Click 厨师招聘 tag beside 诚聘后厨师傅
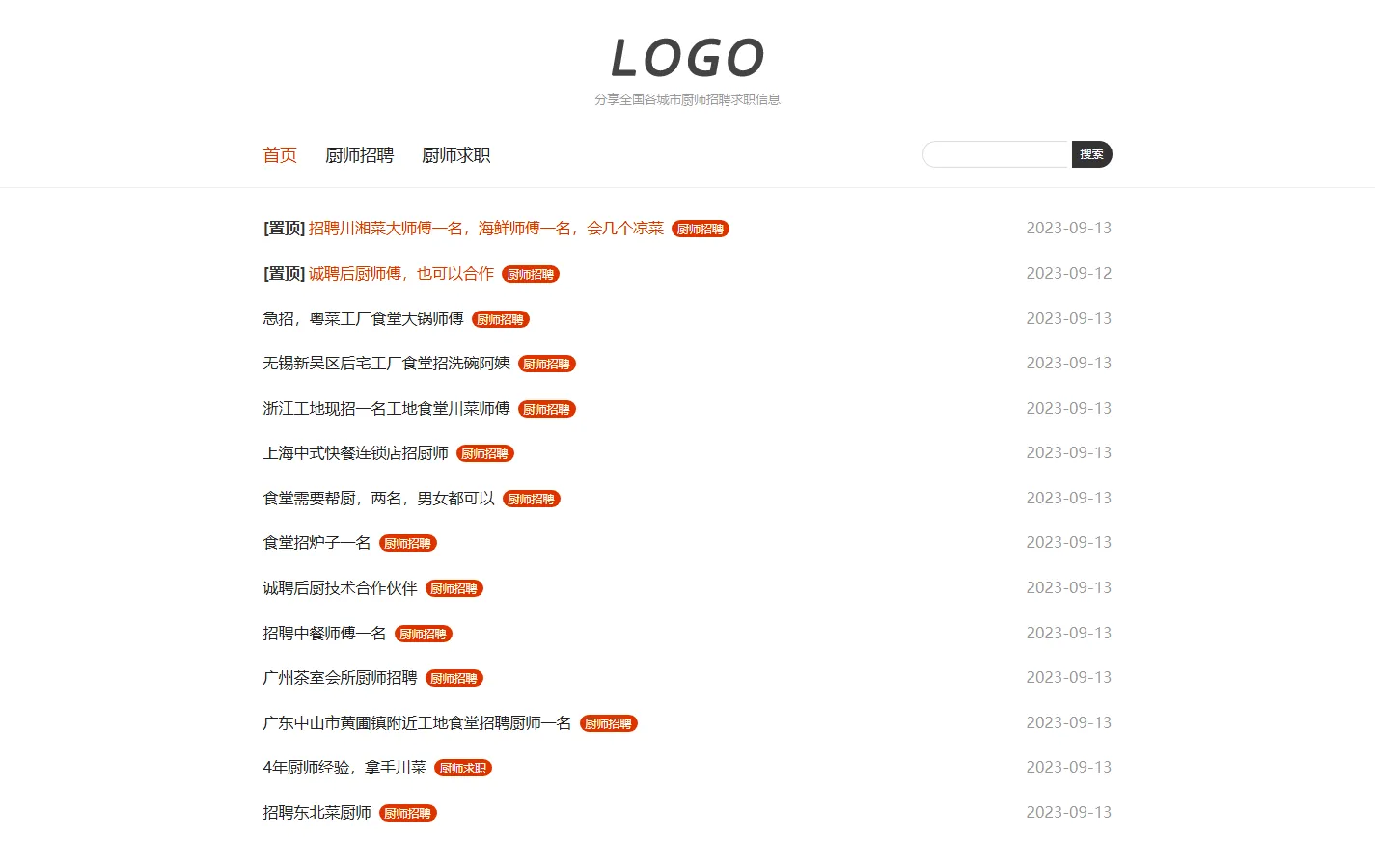The image size is (1375, 868). [531, 275]
